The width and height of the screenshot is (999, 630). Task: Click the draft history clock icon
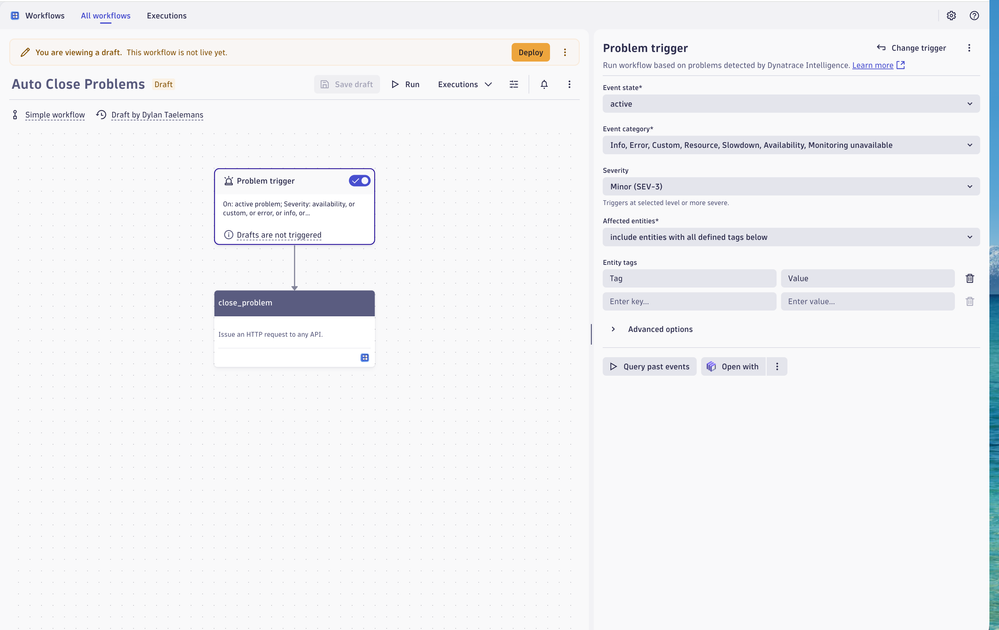tap(101, 115)
